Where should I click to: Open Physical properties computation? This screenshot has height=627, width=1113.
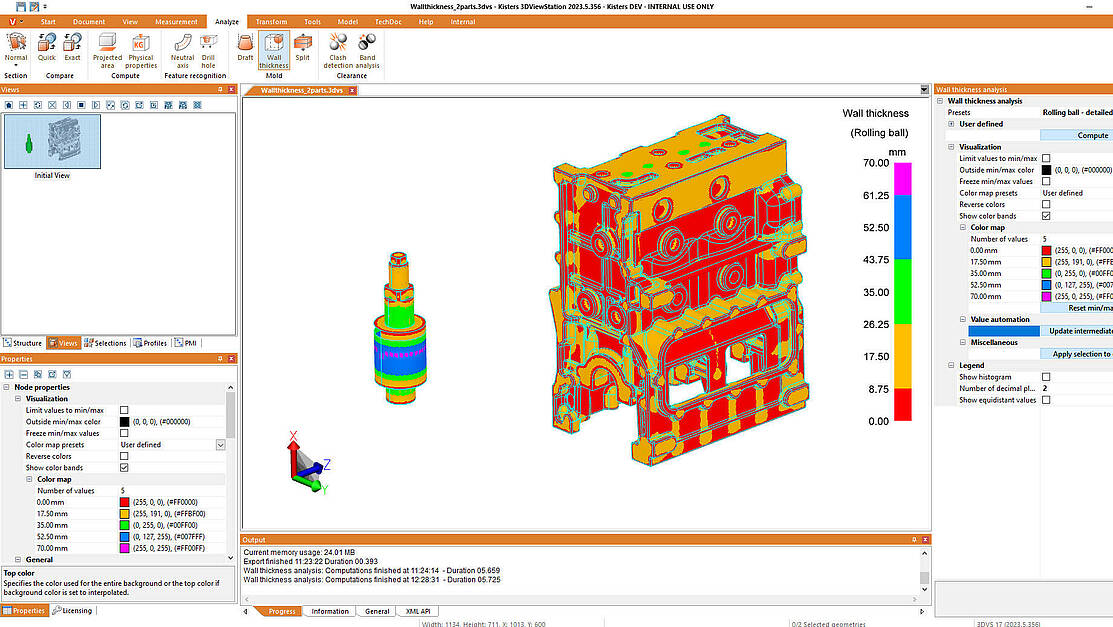[141, 51]
